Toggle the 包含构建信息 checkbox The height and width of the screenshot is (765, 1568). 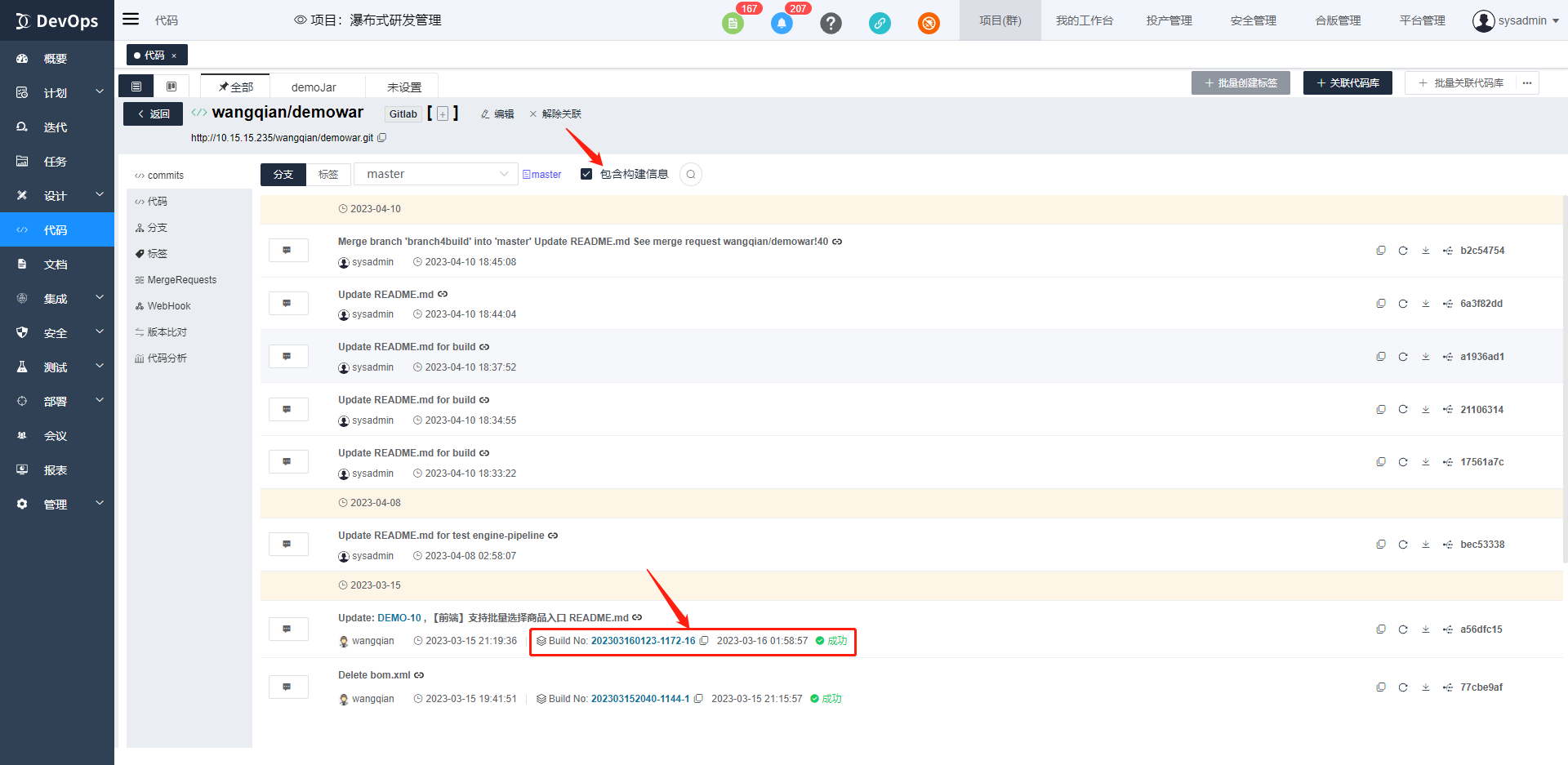pos(586,174)
